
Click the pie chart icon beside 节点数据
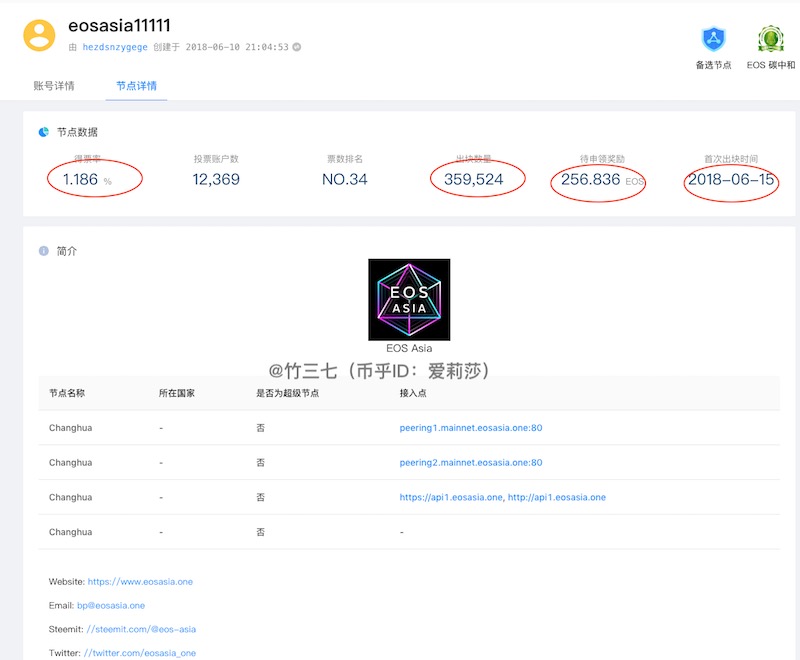pyautogui.click(x=44, y=132)
